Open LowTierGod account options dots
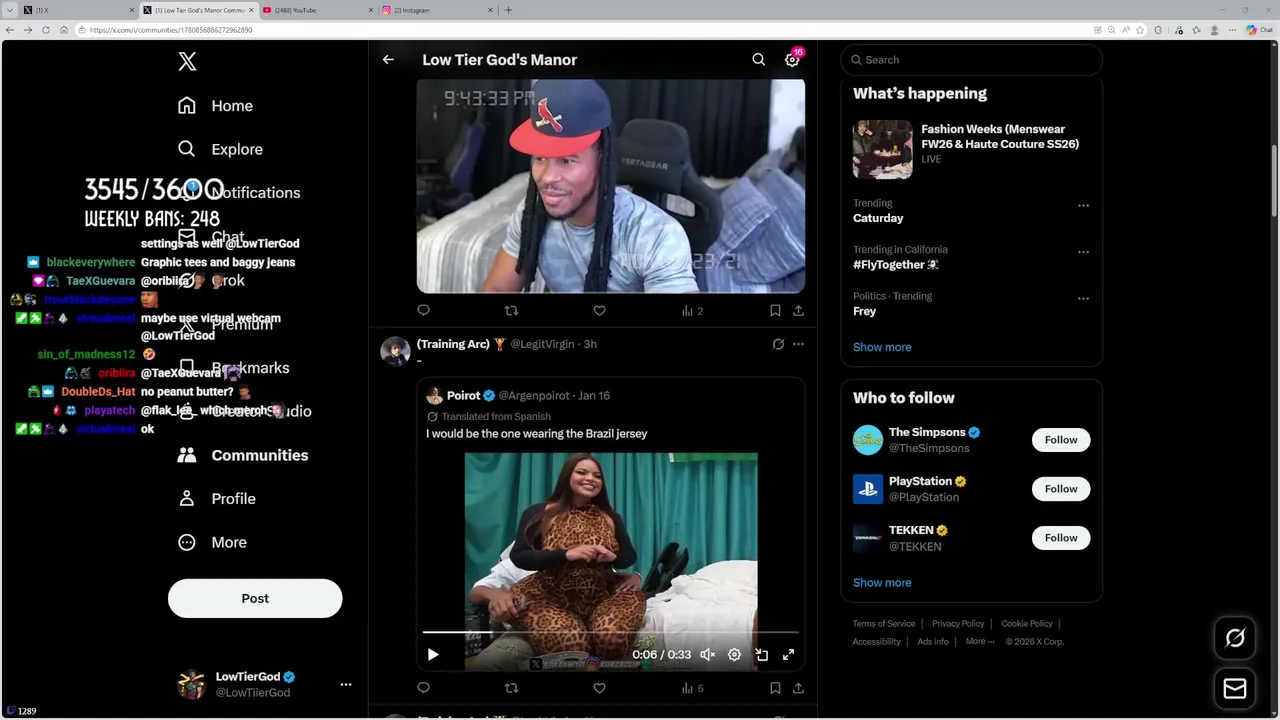The image size is (1280, 720). pos(346,684)
